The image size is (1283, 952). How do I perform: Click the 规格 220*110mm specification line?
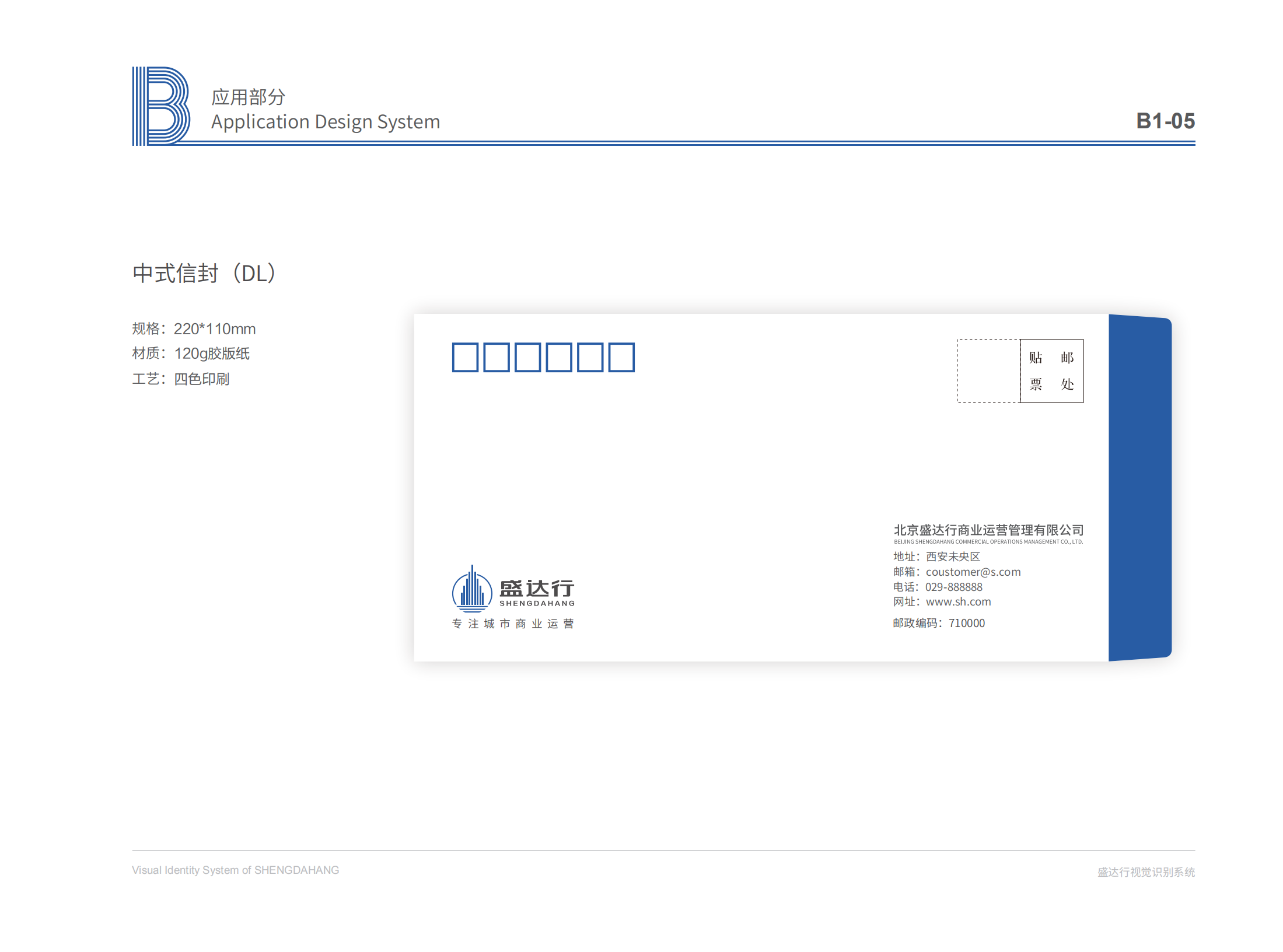194,329
